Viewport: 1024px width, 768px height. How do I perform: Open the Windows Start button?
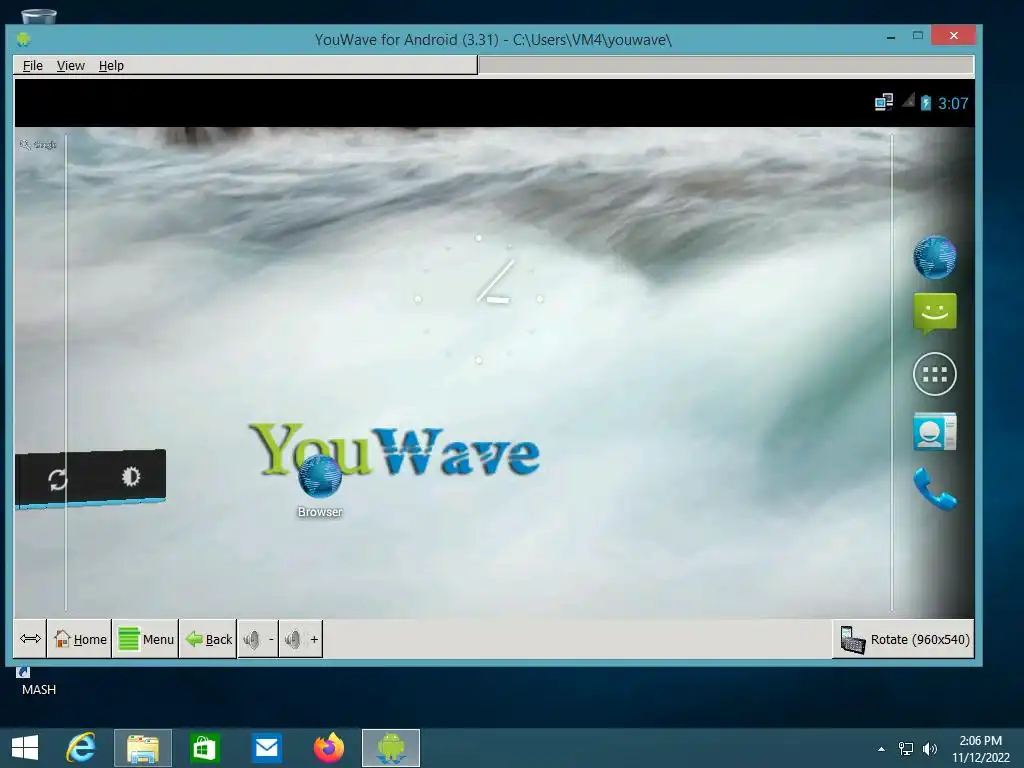point(25,748)
